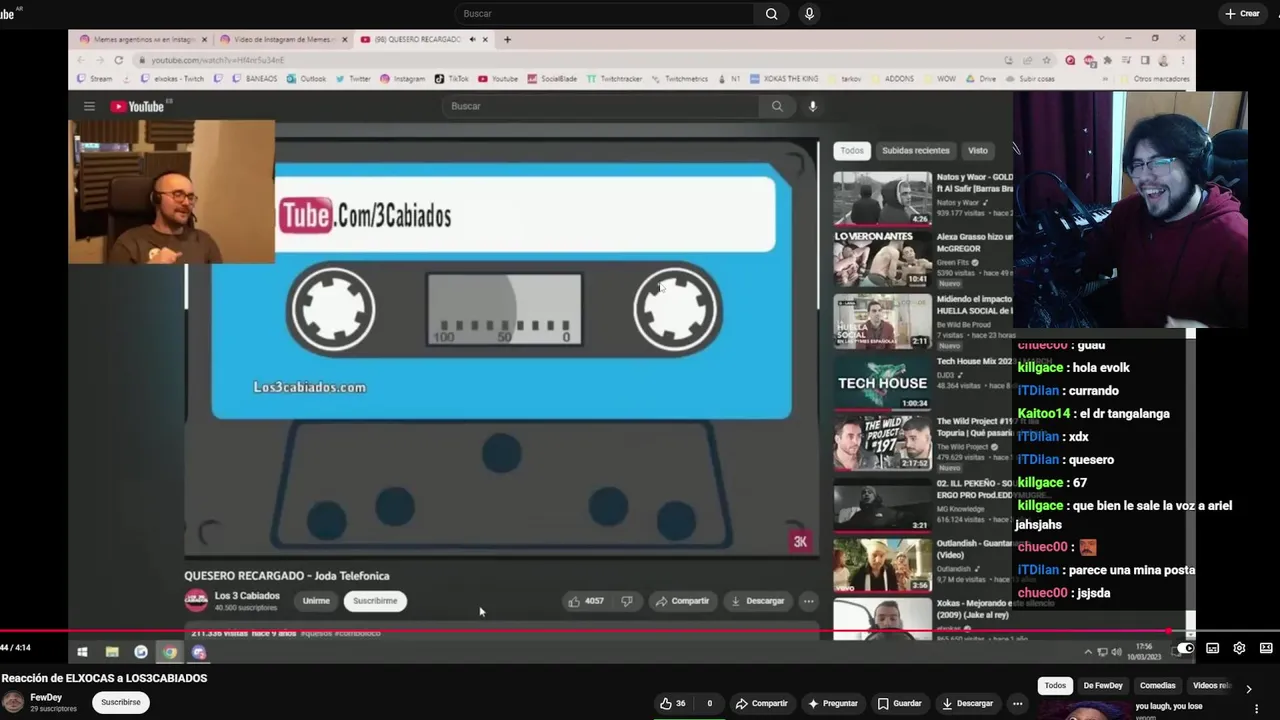Viewport: 1280px width, 720px height.
Task: Open Windows Start menu in taskbar
Action: click(x=82, y=652)
